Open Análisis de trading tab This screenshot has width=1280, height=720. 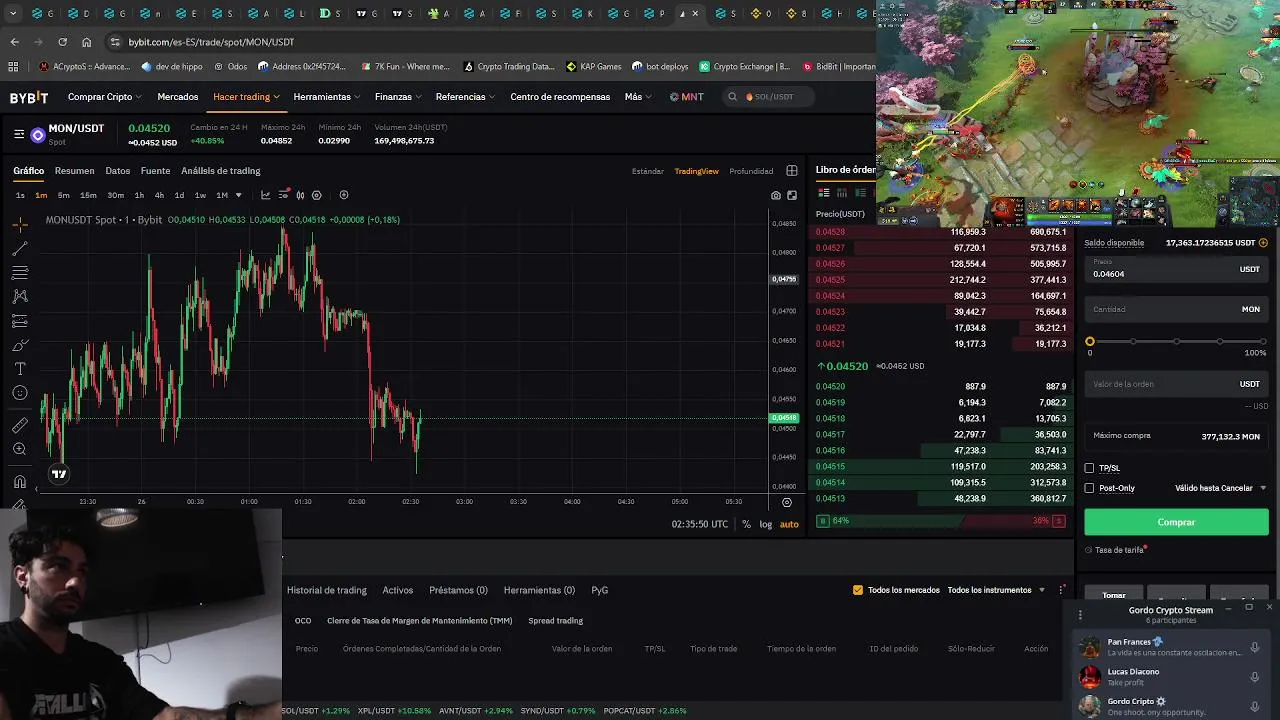click(221, 171)
